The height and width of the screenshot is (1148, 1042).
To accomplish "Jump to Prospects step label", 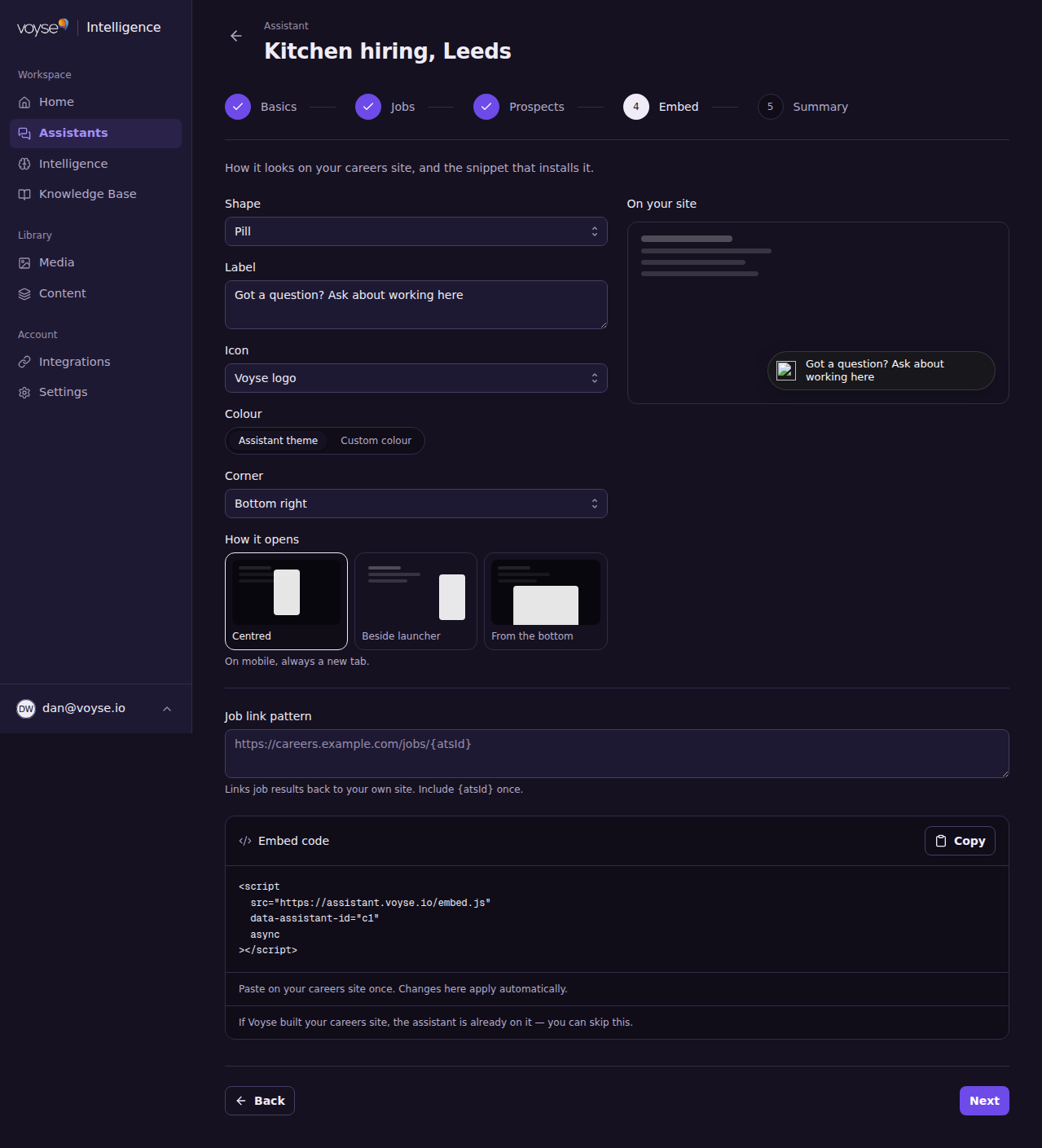I will pyautogui.click(x=537, y=107).
